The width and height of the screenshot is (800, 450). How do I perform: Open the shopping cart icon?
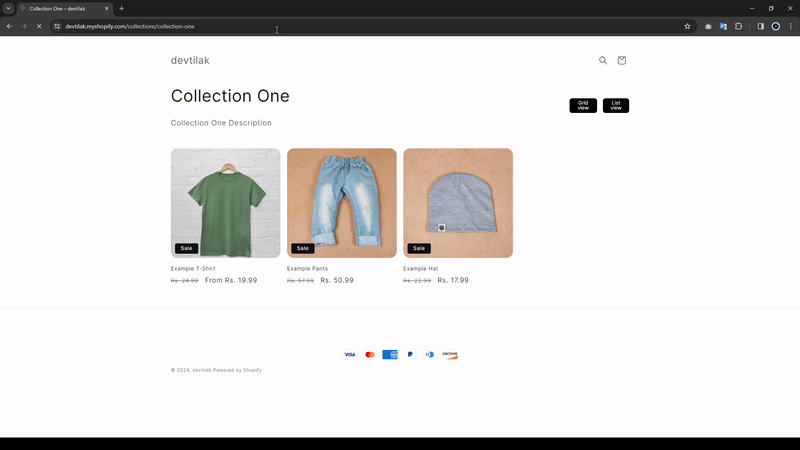(622, 61)
